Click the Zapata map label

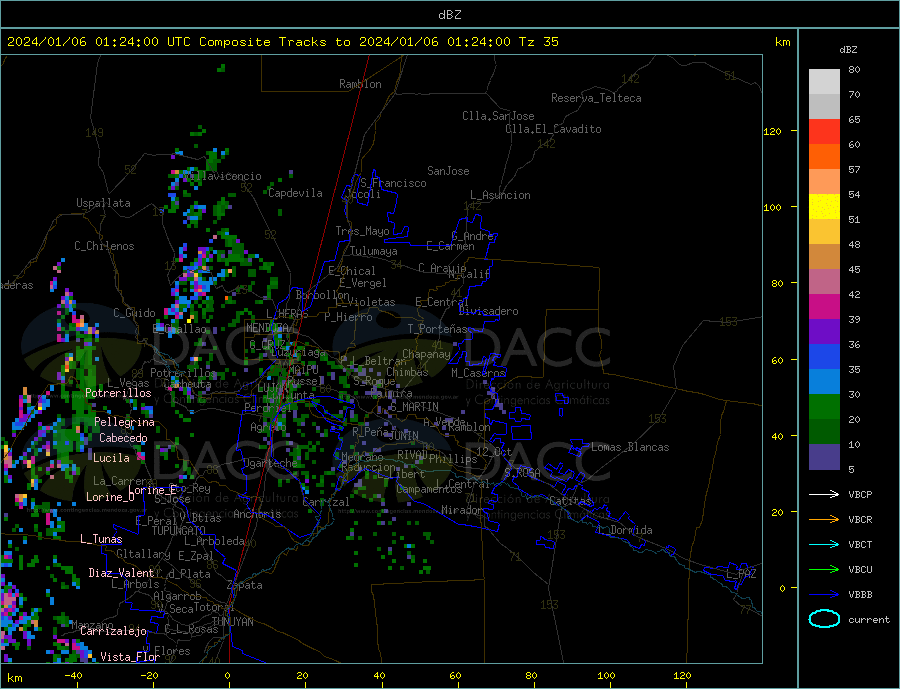(x=245, y=585)
